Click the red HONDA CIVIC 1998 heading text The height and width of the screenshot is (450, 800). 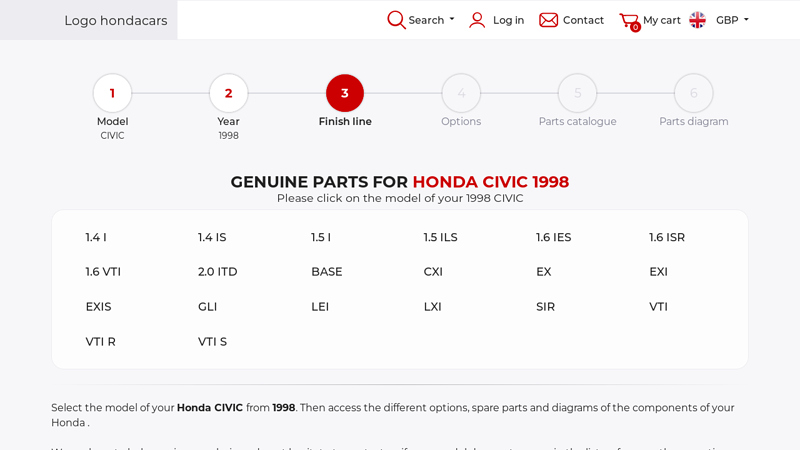491,182
